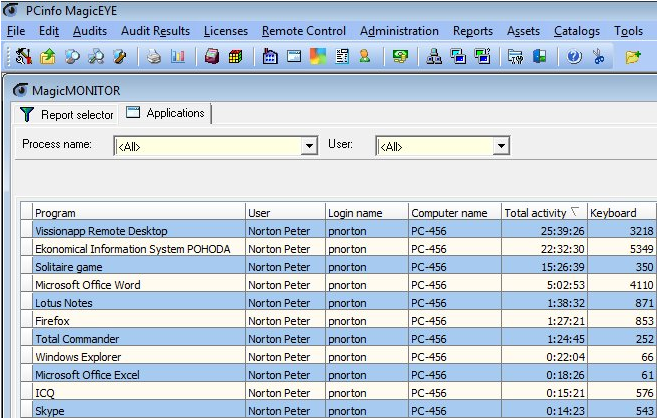
Task: Click the blue help question-mark icon
Action: tap(574, 56)
